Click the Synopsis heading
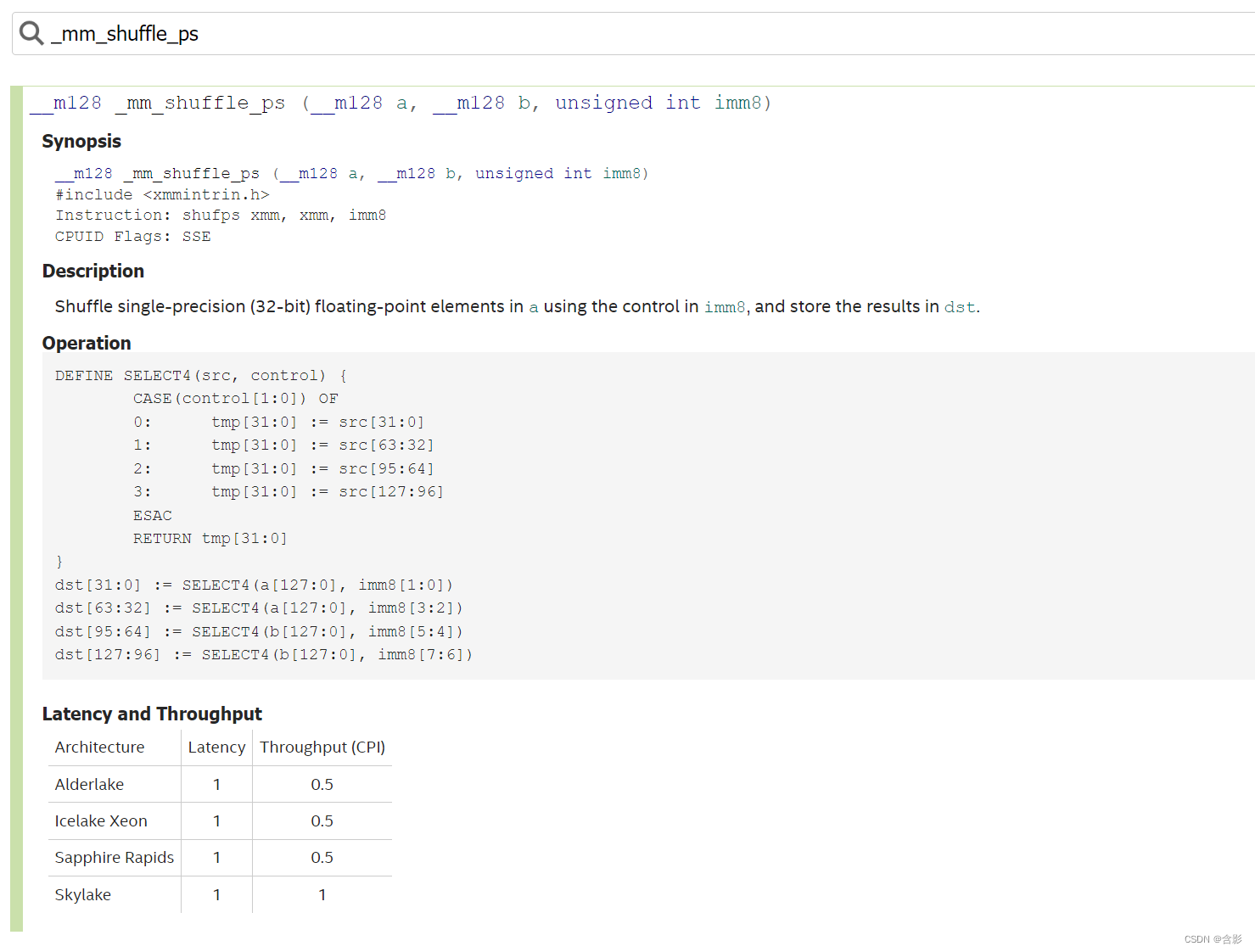This screenshot has width=1255, height=952. (x=81, y=141)
